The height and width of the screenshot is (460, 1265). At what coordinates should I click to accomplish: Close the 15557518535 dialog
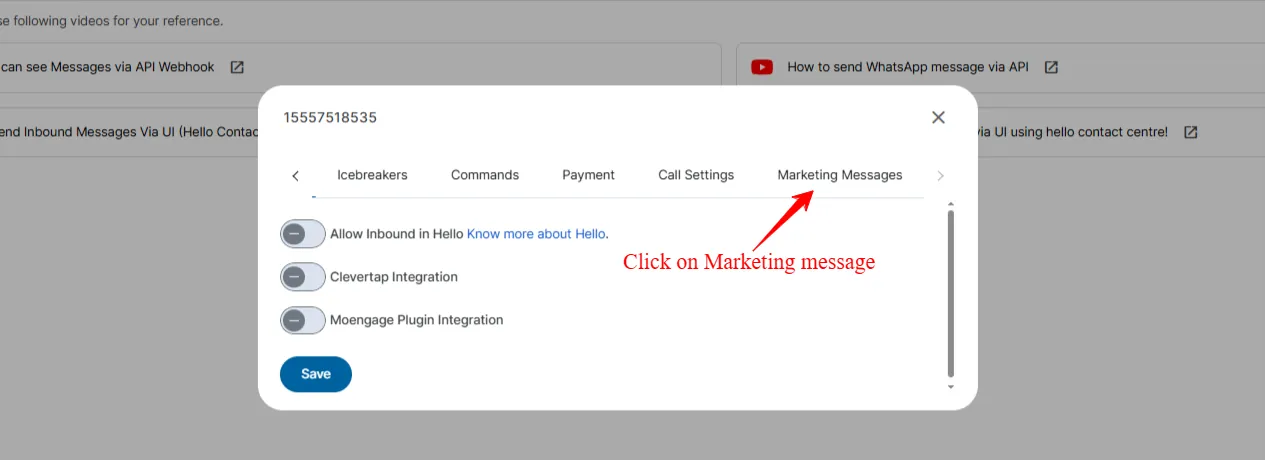coord(938,117)
